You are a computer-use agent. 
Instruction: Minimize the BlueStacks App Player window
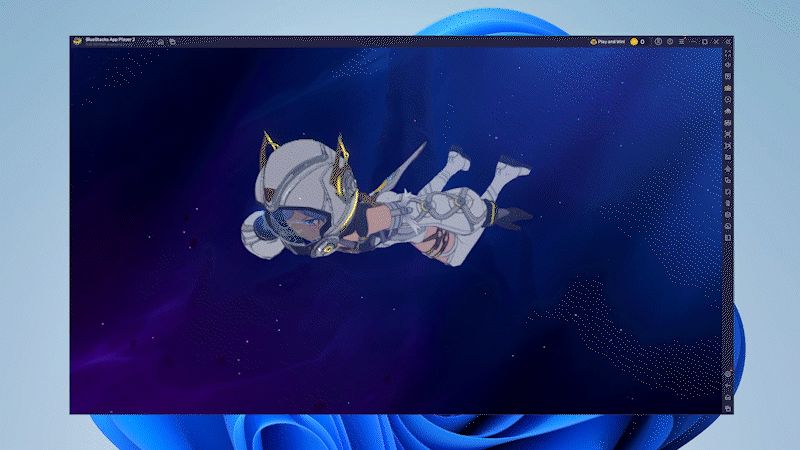(x=692, y=42)
